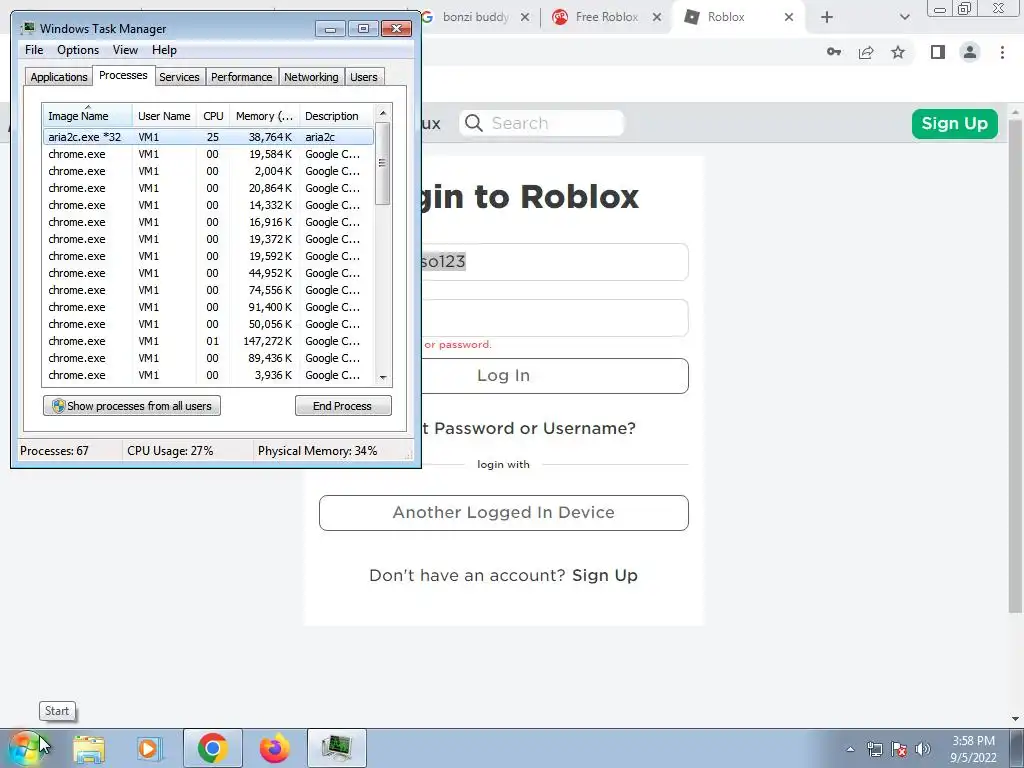The height and width of the screenshot is (768, 1024).
Task: Click the Sign Up link below login
Action: [605, 575]
